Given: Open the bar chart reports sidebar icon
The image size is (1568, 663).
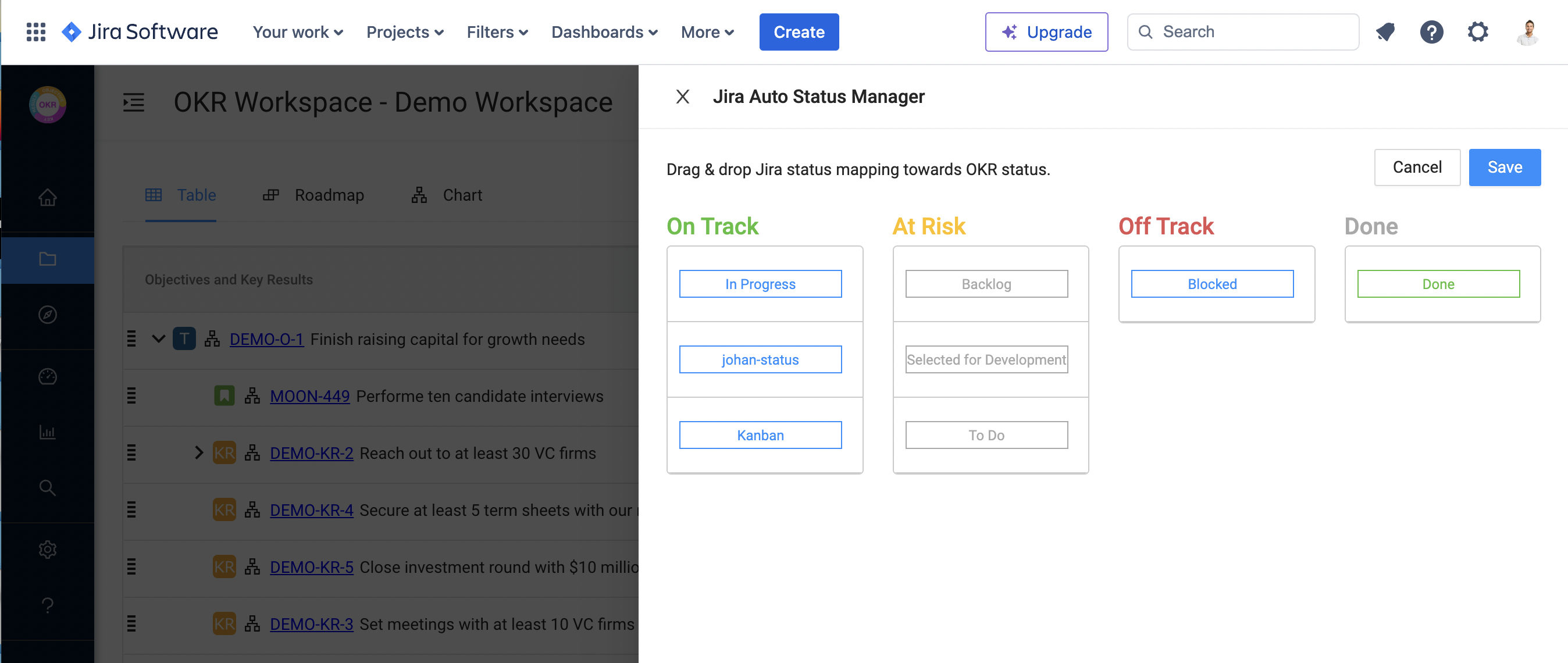Looking at the screenshot, I should pos(48,432).
